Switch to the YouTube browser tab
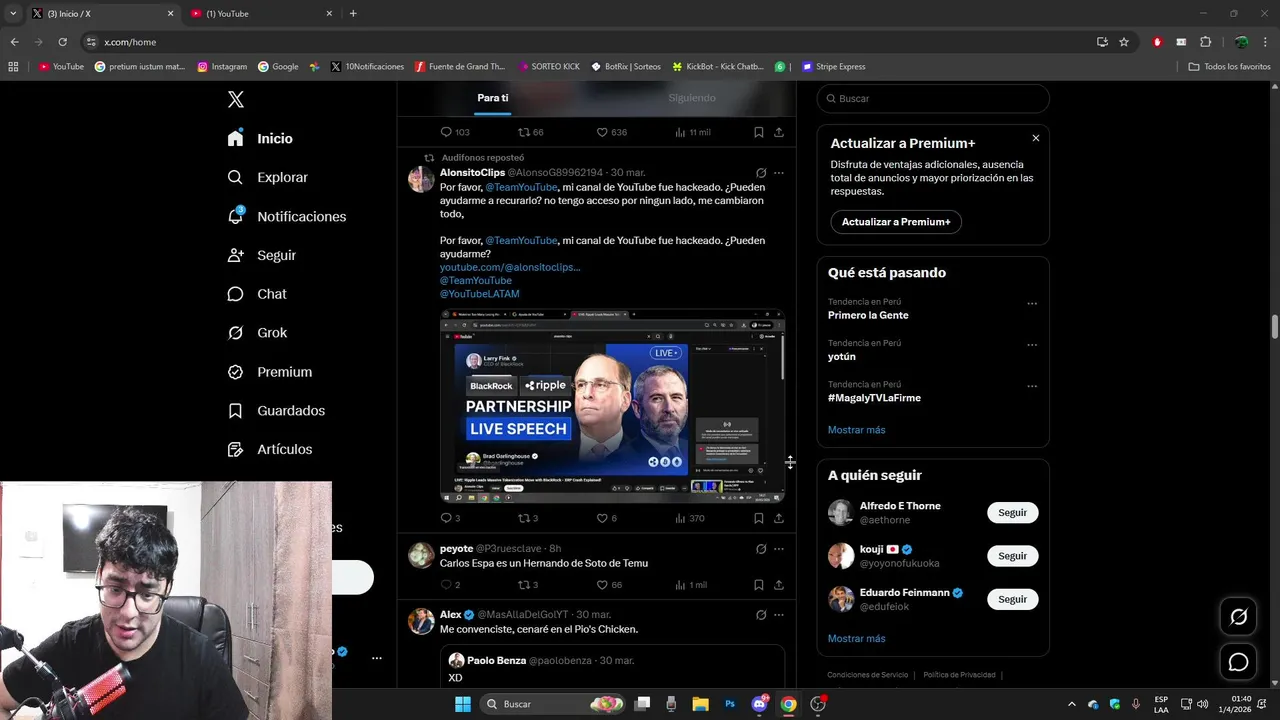The width and height of the screenshot is (1280, 720). click(x=260, y=13)
